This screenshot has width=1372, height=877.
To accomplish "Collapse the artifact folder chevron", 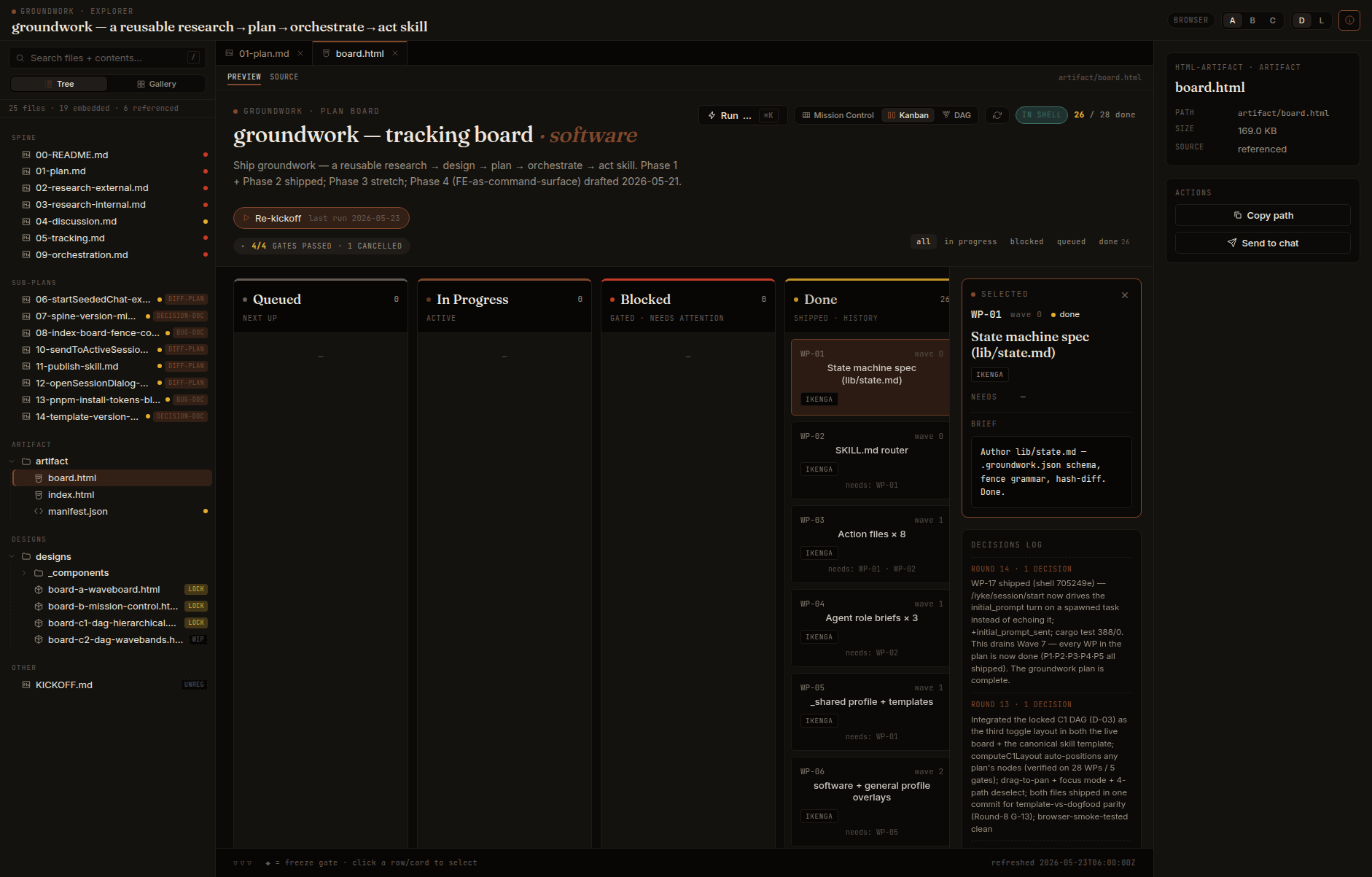I will click(x=12, y=461).
